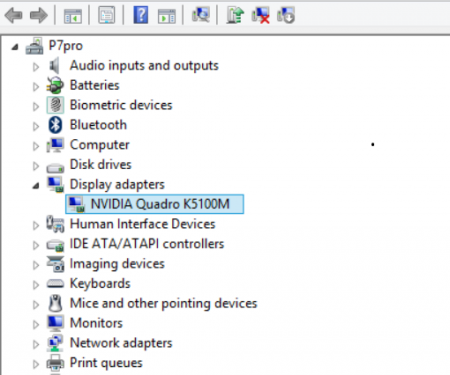Click Update driver software toolbar icon
450x375 pixels.
pos(235,15)
